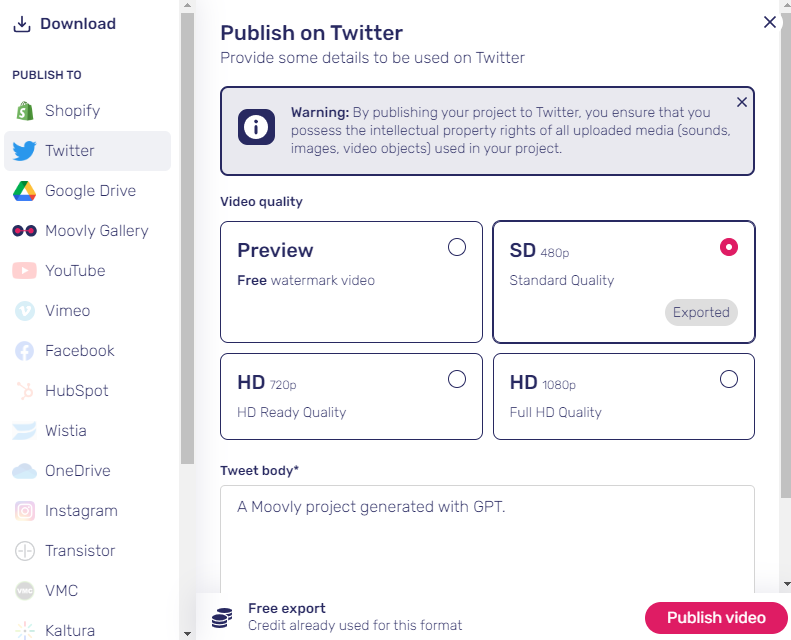
Task: Choose HD 720p radio option
Action: 457,379
